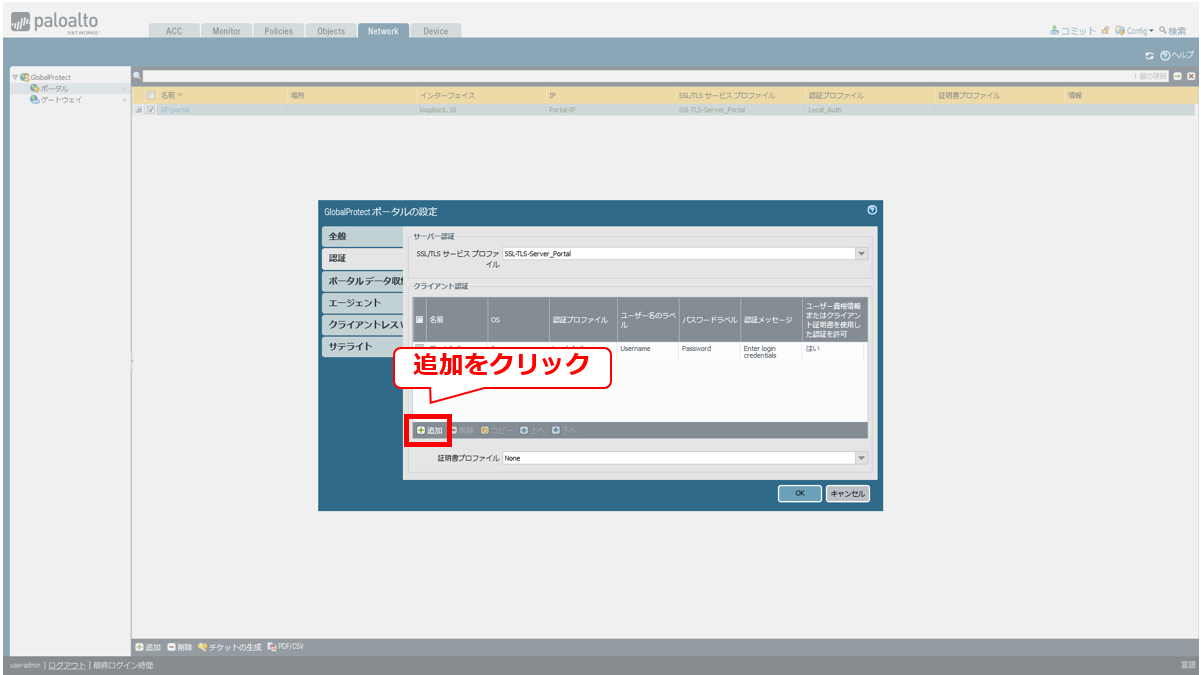
Task: Click the dialog help question mark icon
Action: tap(872, 210)
